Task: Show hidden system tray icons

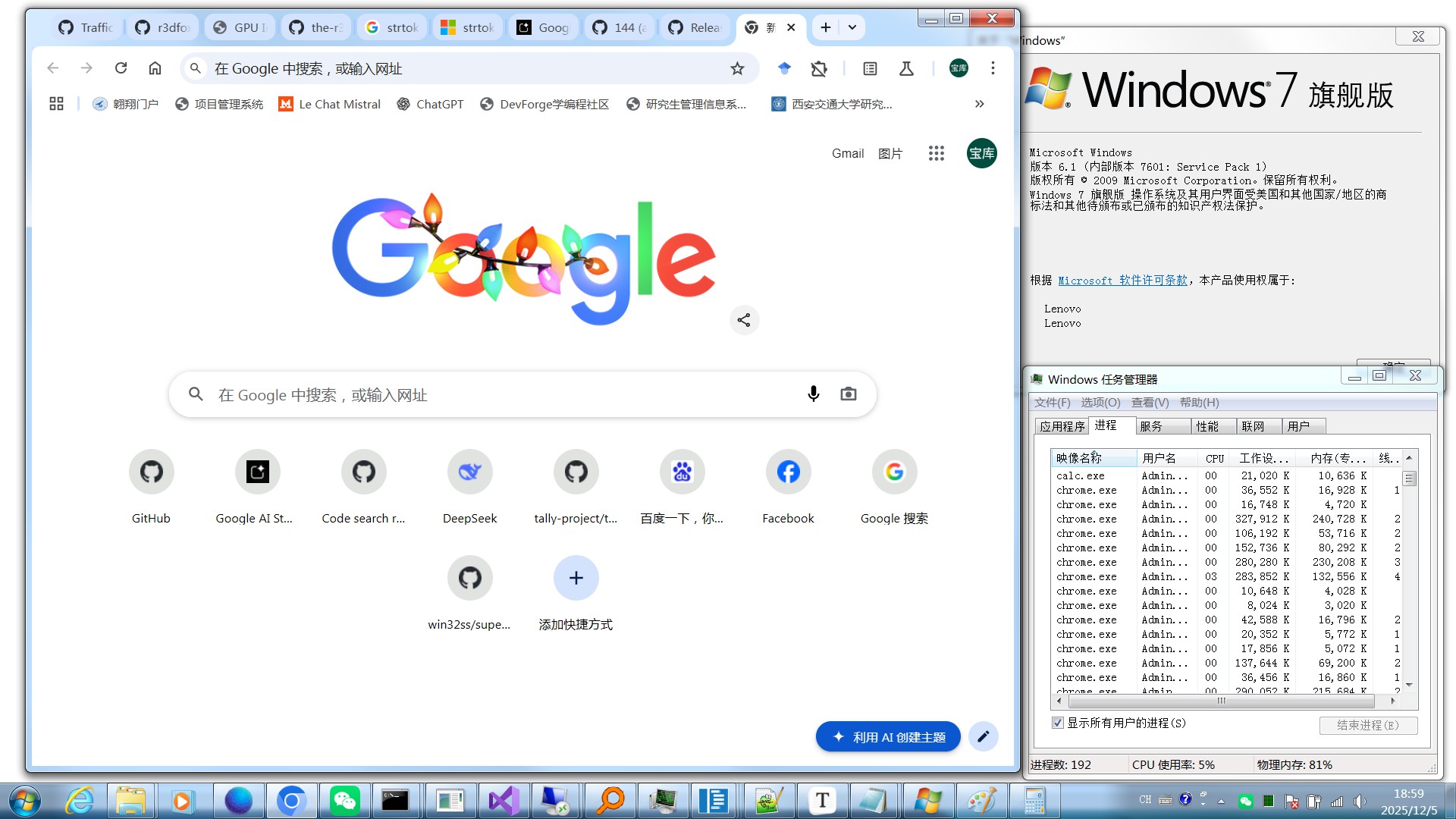Action: tap(1221, 801)
